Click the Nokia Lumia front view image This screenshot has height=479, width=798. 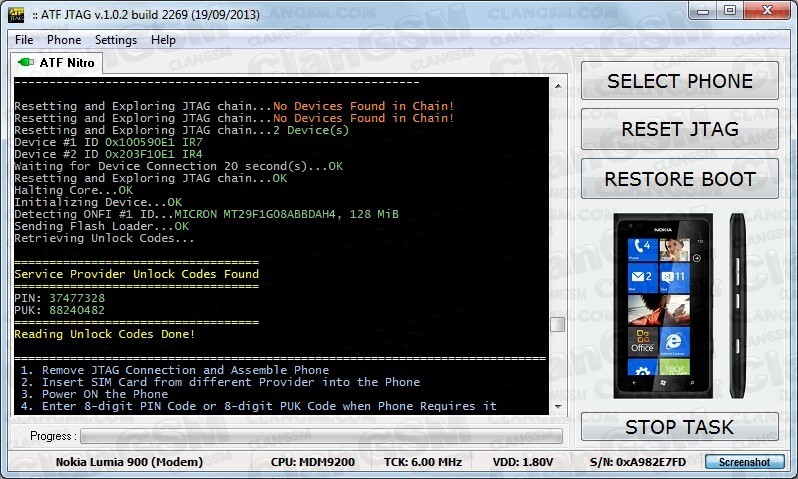[x=663, y=305]
